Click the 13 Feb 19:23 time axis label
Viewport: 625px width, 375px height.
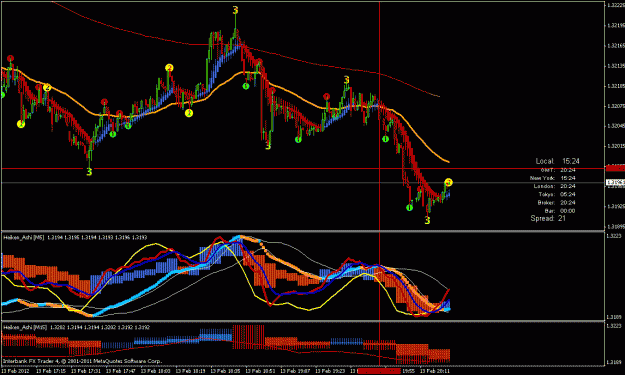pos(330,371)
